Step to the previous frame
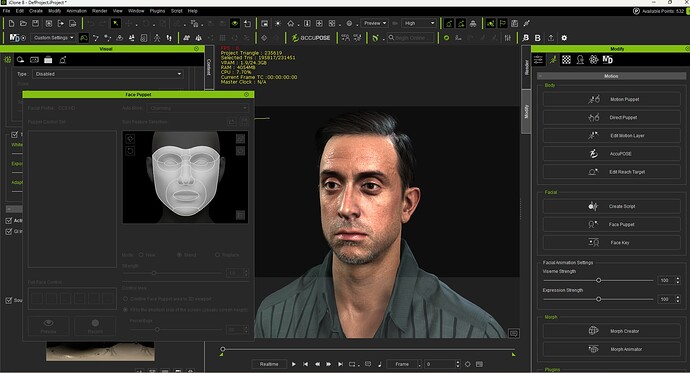The width and height of the screenshot is (690, 373). pos(317,364)
